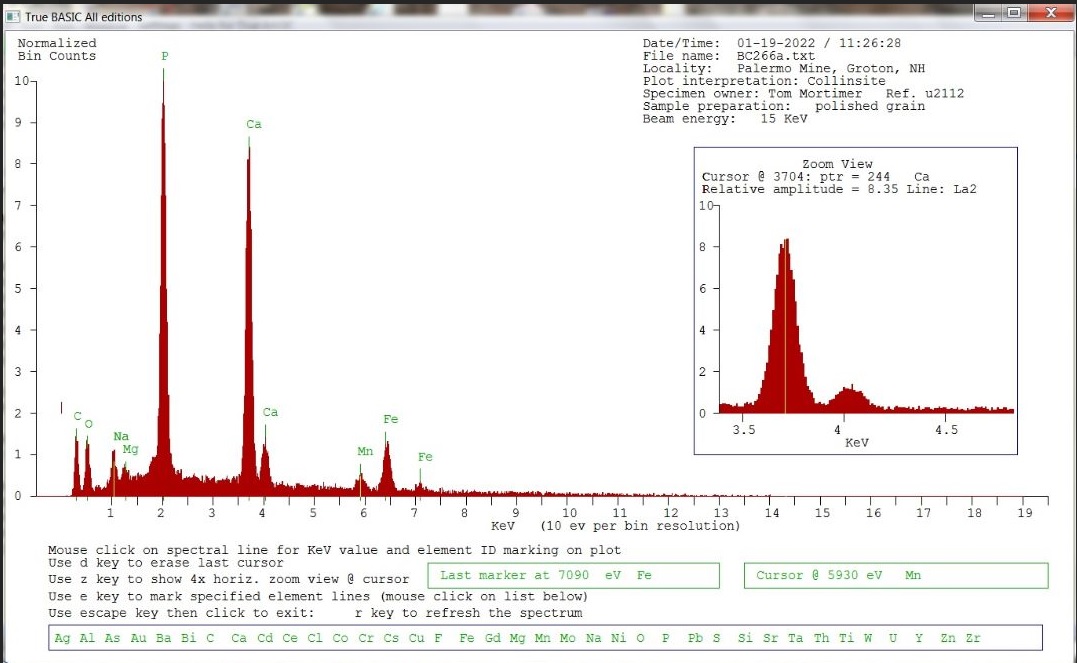Click the 'Last marker at 7090 eV' box
This screenshot has height=663, width=1077.
(x=574, y=576)
